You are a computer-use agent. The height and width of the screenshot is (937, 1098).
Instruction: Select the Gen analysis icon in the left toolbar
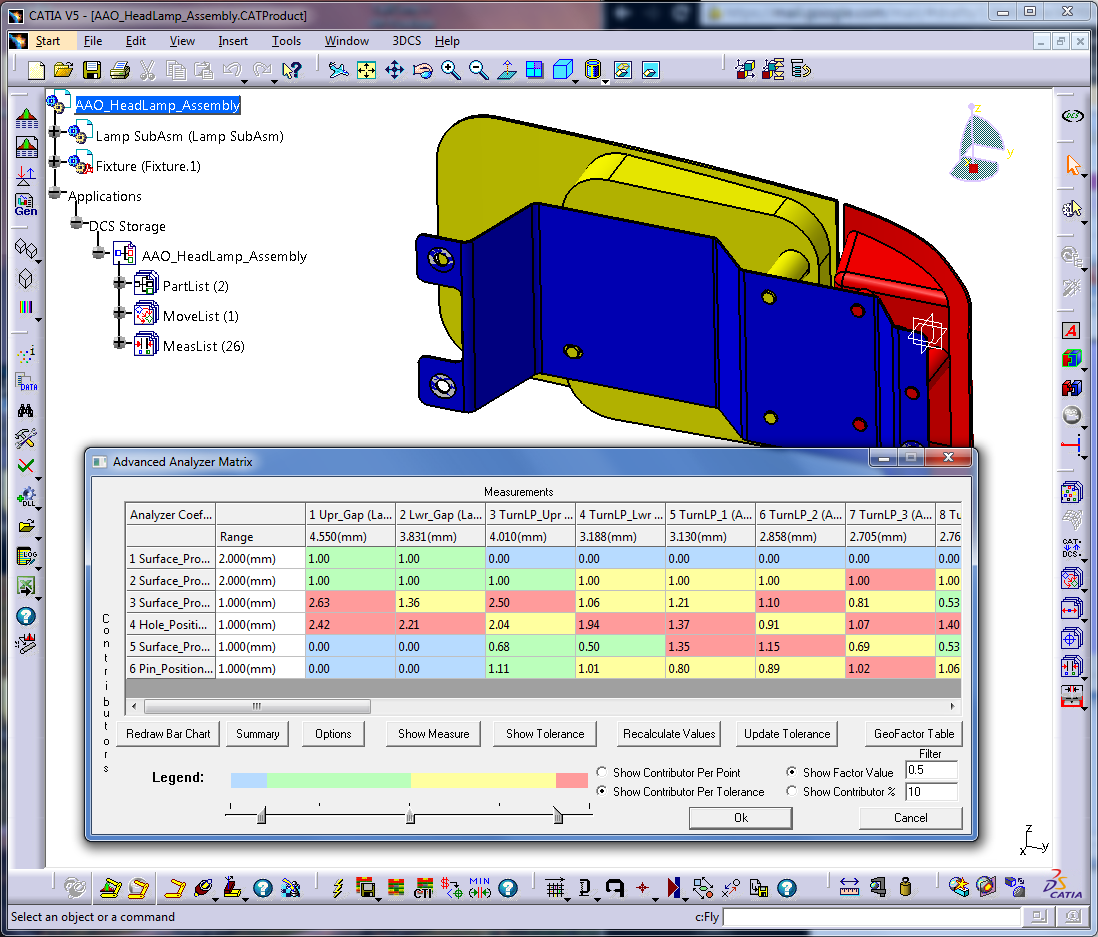click(x=25, y=203)
